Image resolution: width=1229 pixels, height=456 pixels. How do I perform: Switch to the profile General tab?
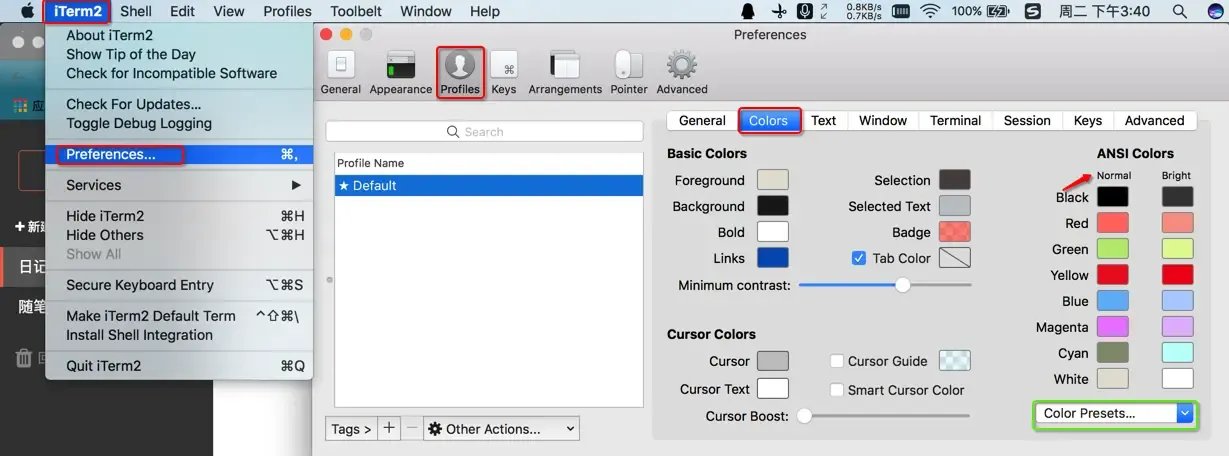point(702,120)
